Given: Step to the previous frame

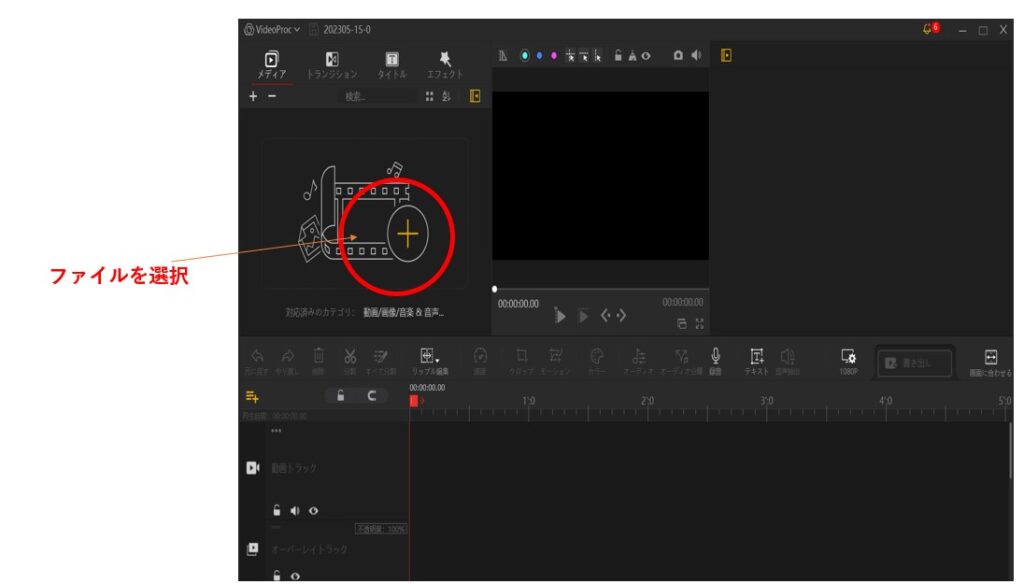Looking at the screenshot, I should coord(605,316).
